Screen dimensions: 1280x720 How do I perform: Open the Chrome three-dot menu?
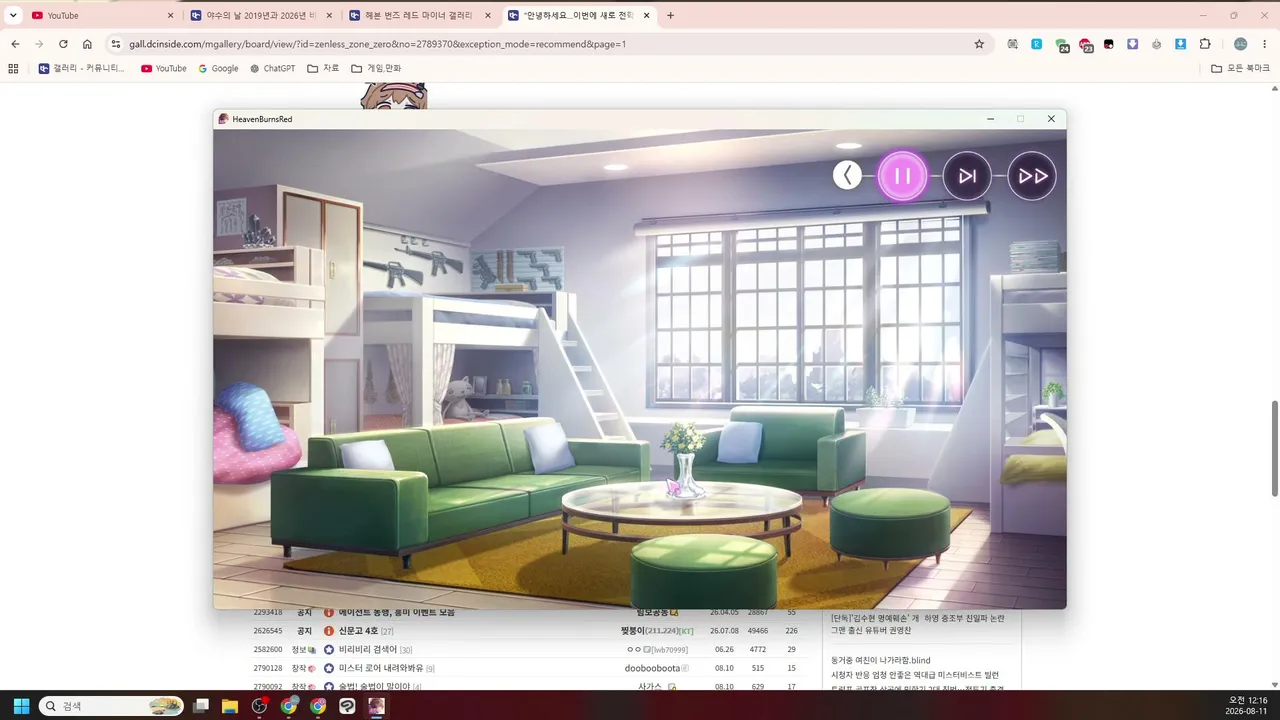point(1265,44)
